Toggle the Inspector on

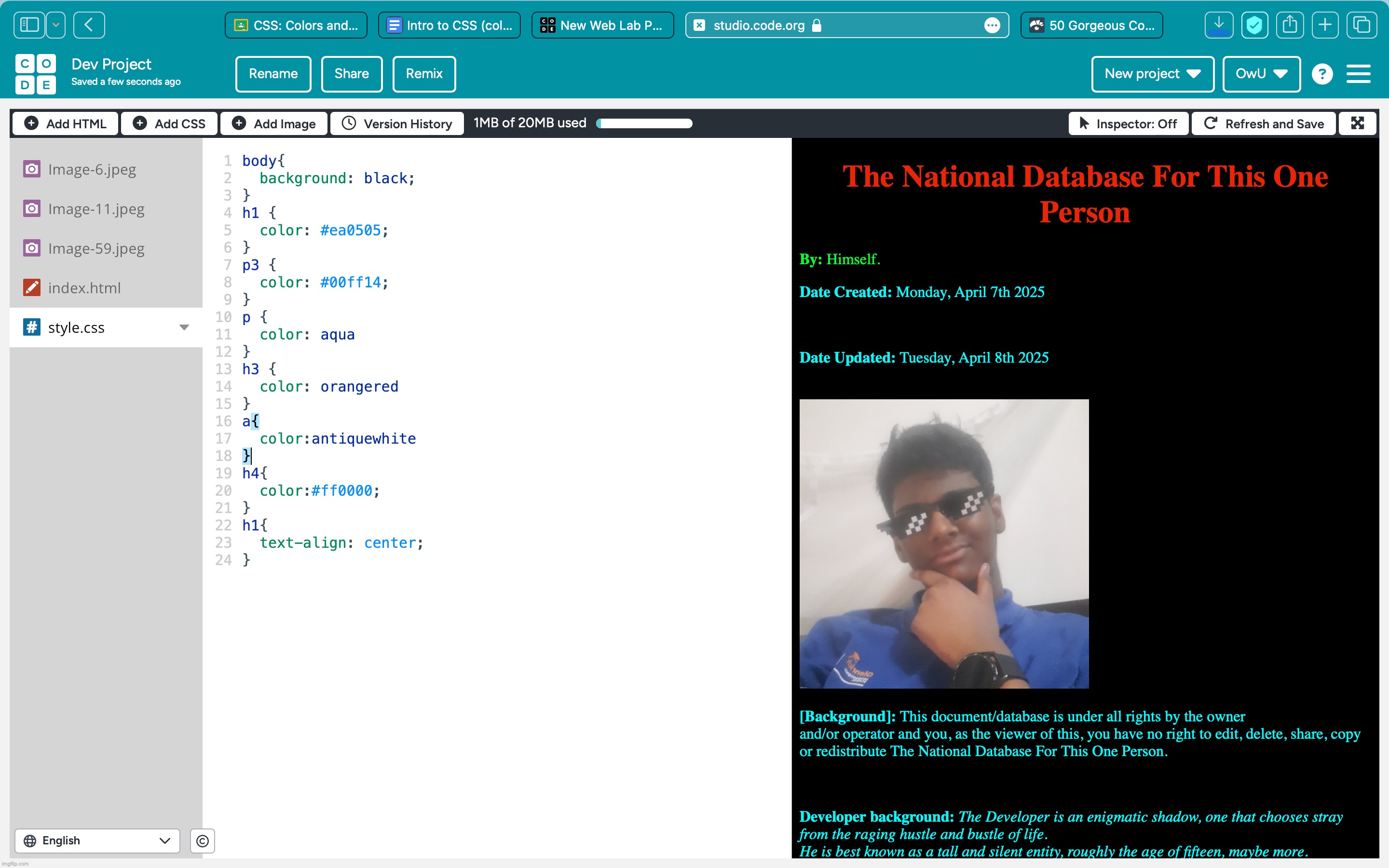click(1128, 124)
